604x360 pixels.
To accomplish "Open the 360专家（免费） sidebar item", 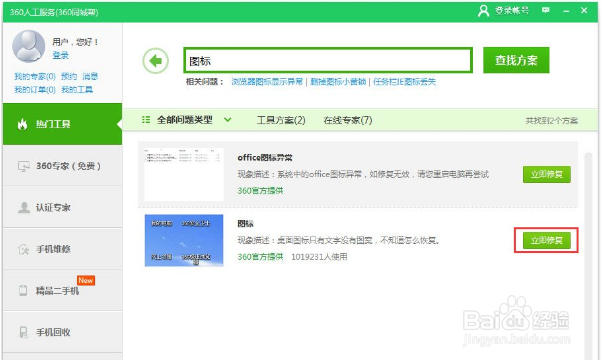I will [62, 166].
